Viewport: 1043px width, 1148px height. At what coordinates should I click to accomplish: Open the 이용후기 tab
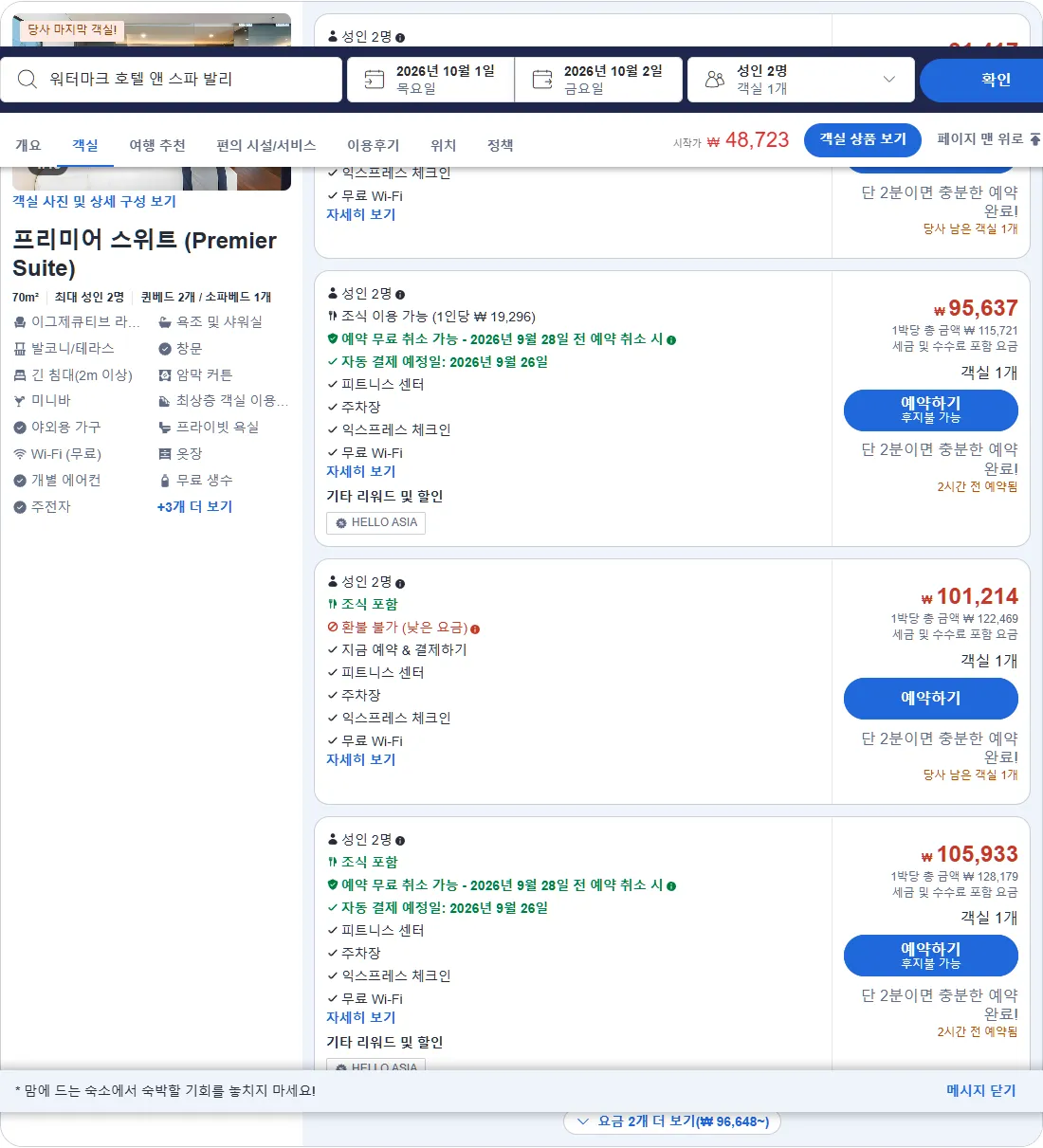(374, 145)
